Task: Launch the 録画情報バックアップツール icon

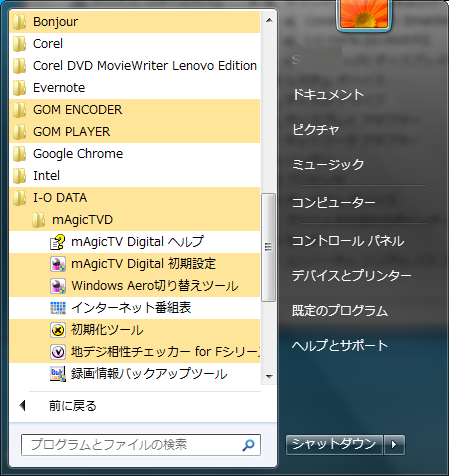Action: 57,374
